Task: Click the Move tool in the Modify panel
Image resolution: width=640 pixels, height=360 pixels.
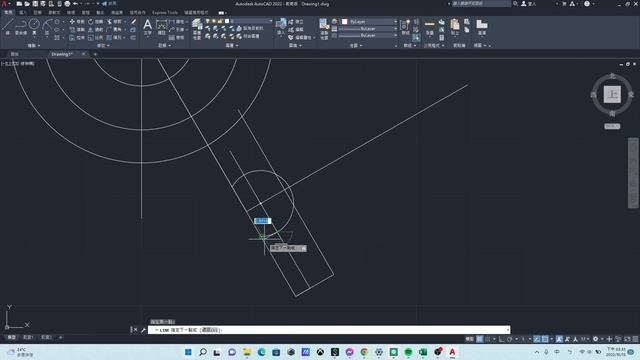Action: tap(77, 21)
